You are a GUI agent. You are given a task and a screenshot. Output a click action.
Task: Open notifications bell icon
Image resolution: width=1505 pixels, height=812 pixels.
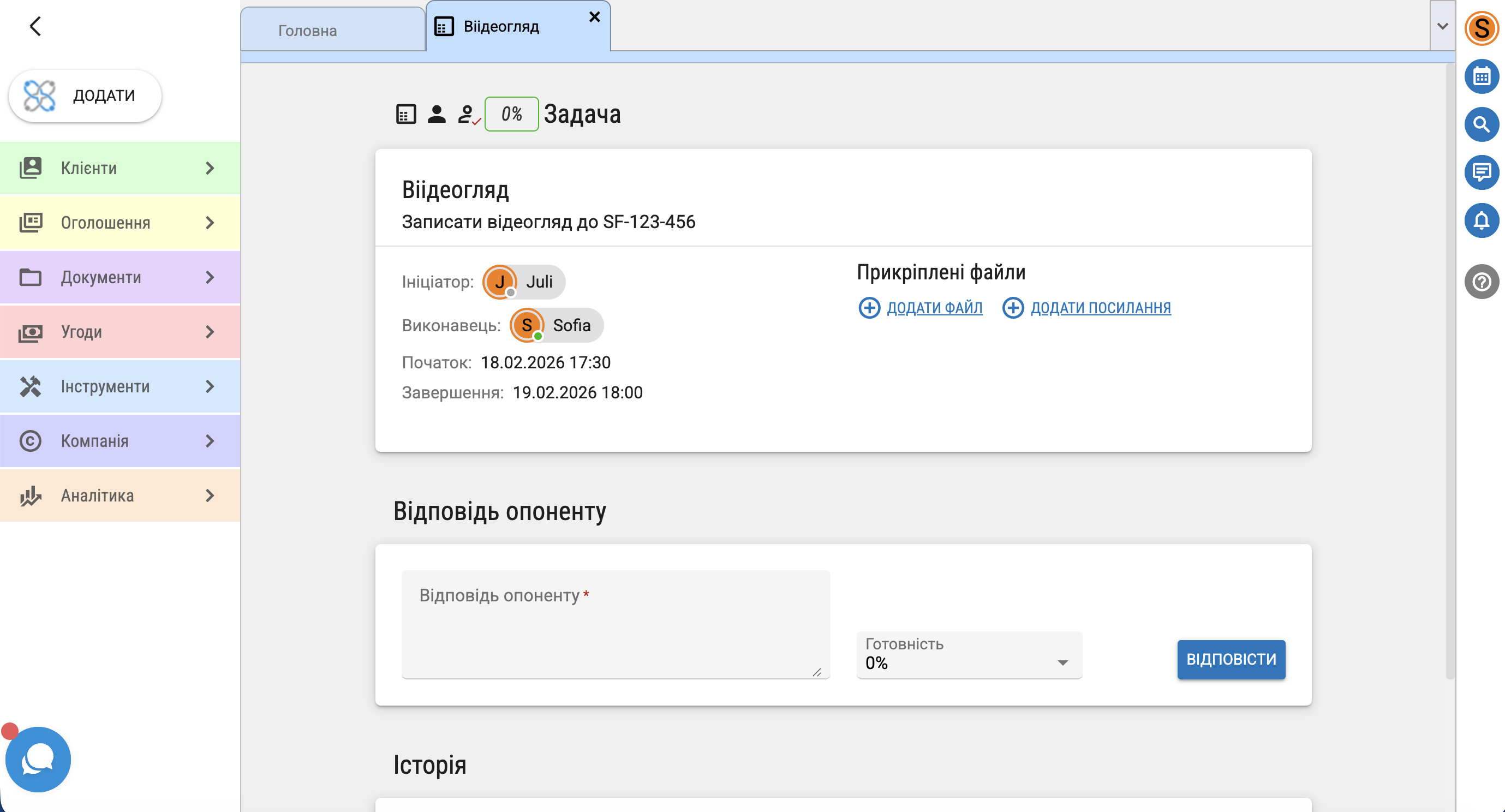(1481, 221)
